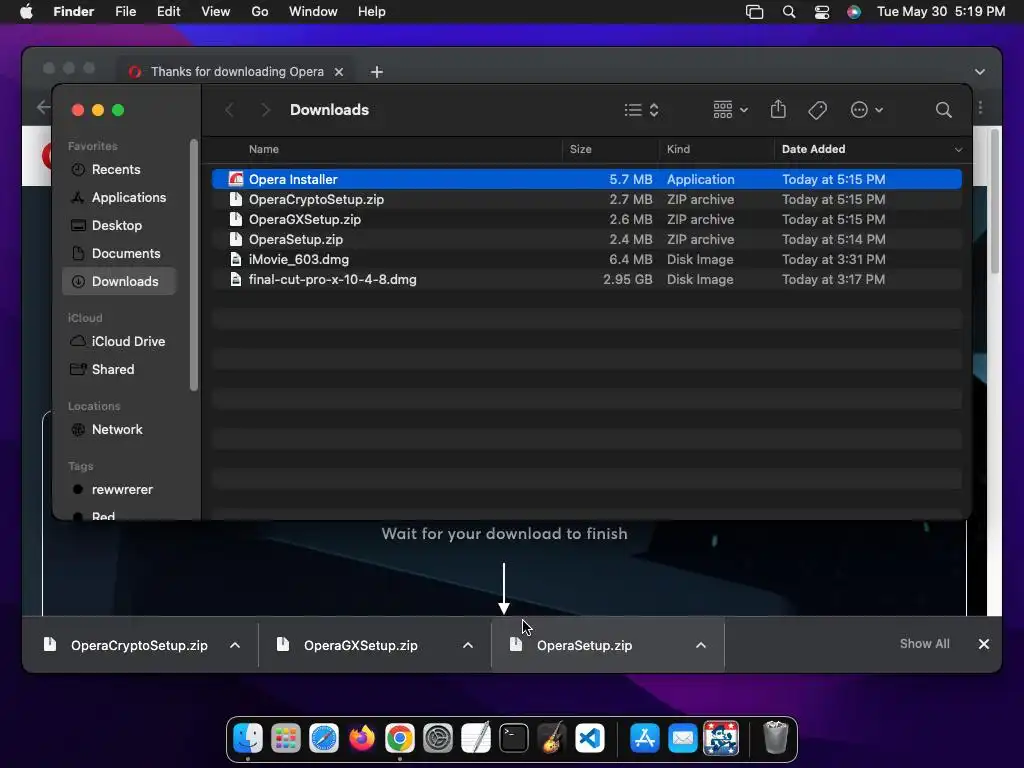The image size is (1024, 768).
Task: Sort by the Name column header
Action: coord(263,149)
